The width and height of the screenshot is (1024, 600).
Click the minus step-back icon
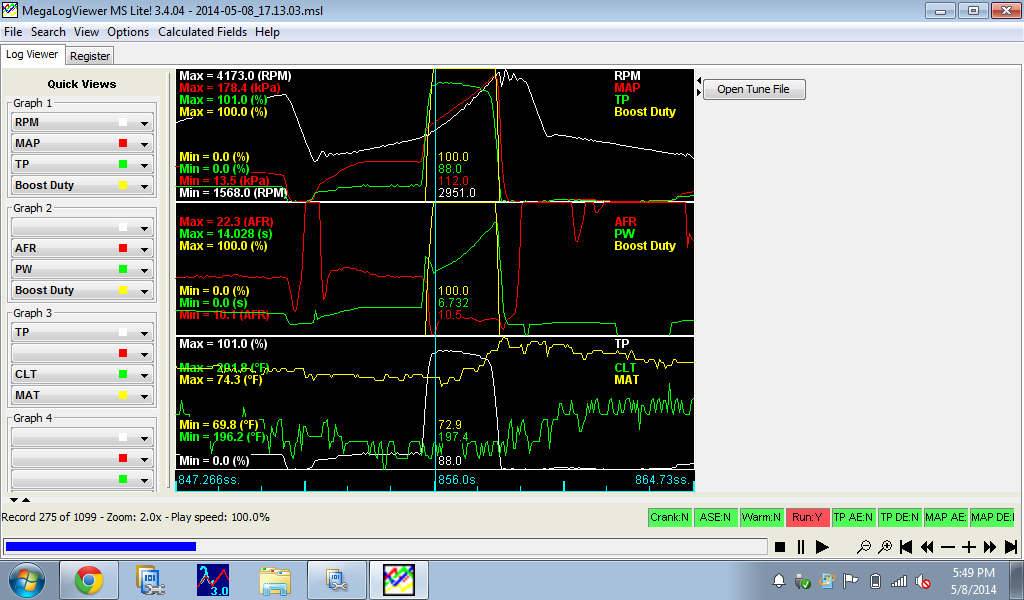(948, 547)
